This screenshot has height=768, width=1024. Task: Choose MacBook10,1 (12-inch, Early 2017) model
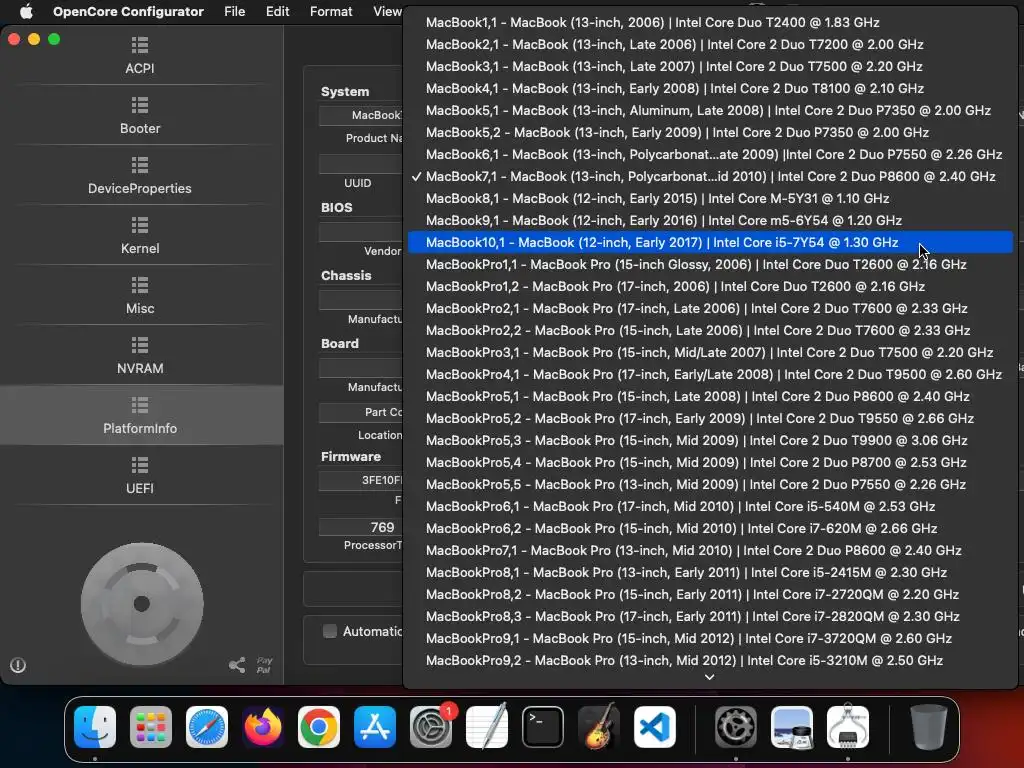[x=710, y=242]
